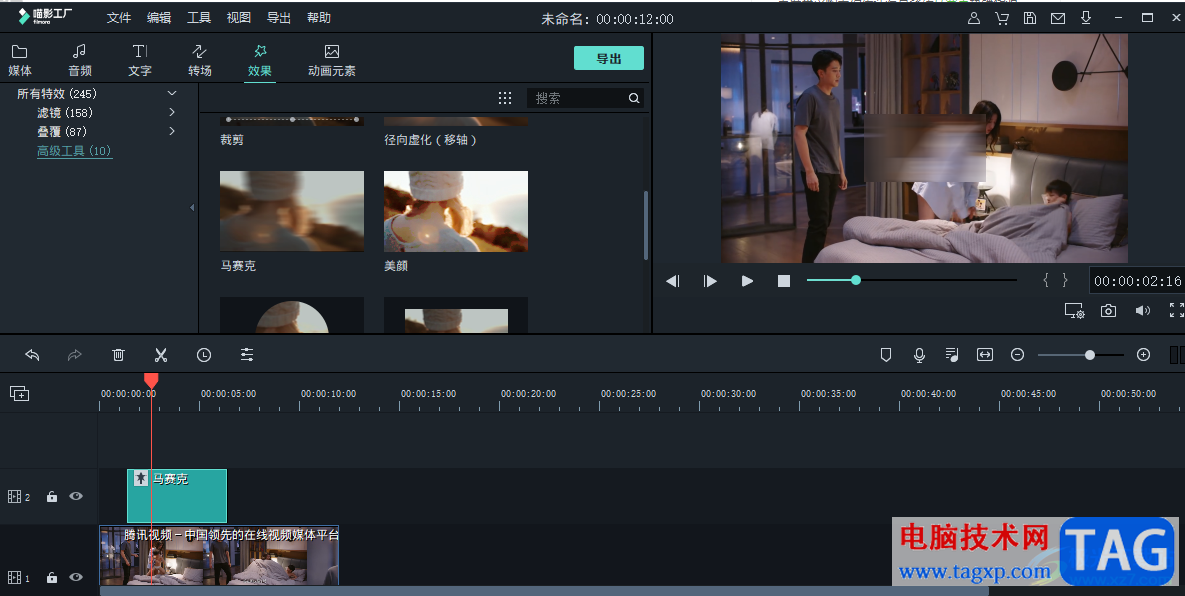The height and width of the screenshot is (596, 1185).
Task: Open the 帮助 menu
Action: (x=319, y=17)
